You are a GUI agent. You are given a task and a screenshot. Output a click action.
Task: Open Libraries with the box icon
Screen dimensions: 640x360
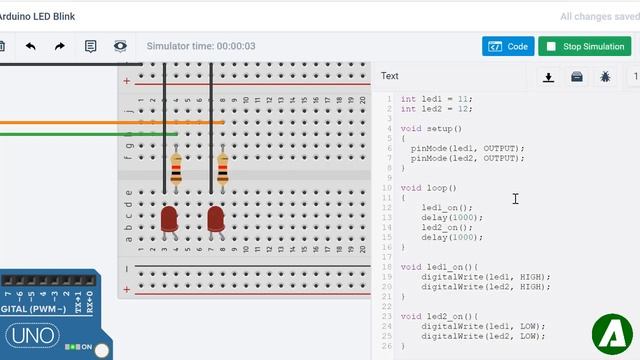[577, 77]
